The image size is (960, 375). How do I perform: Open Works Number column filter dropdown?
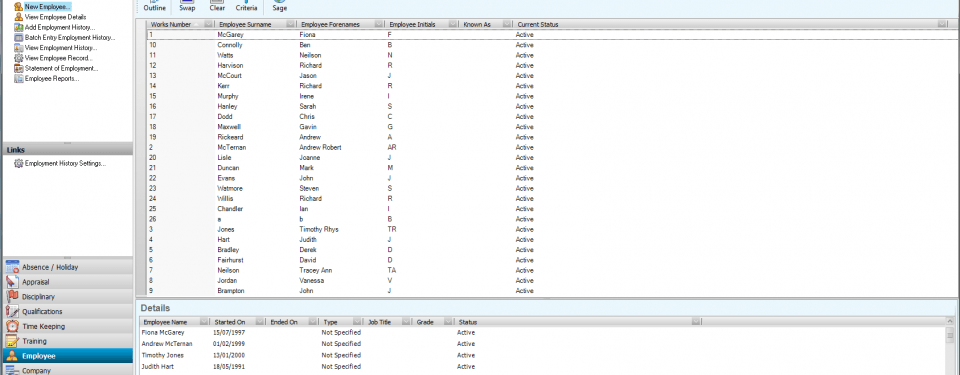(x=208, y=24)
